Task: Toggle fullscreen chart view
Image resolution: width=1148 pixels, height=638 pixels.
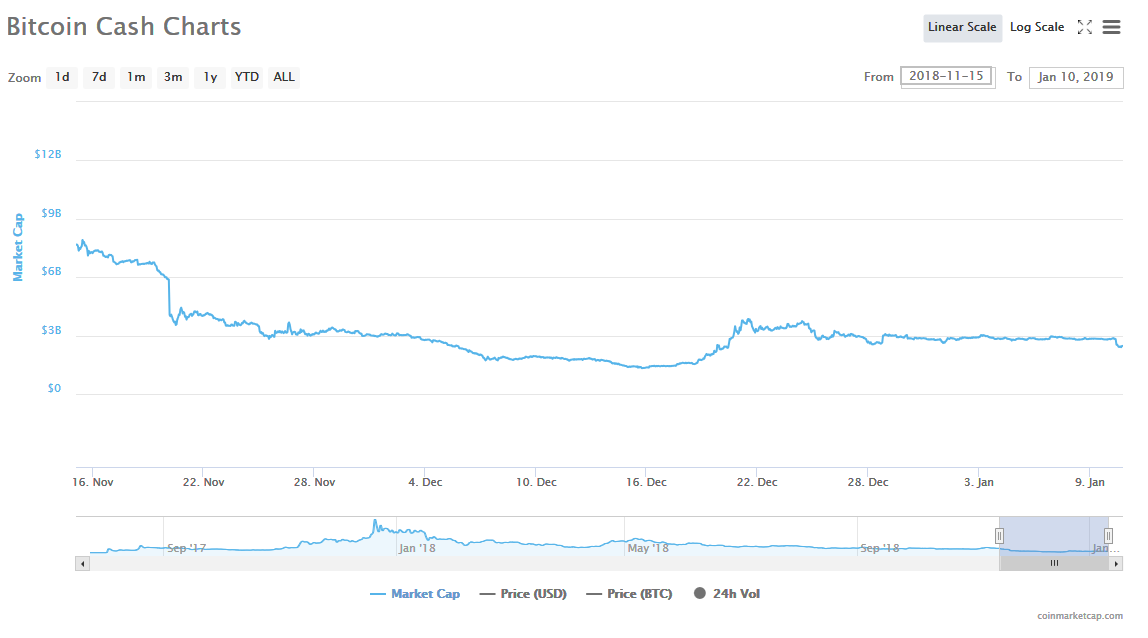Action: coord(1085,27)
